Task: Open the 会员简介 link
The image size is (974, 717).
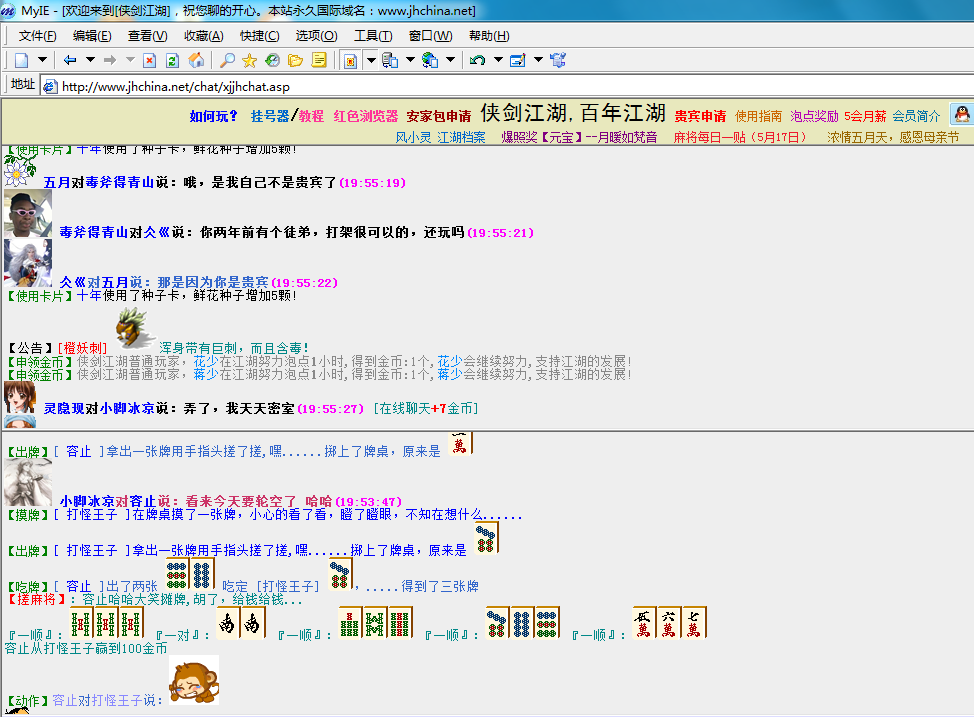Action: [x=916, y=116]
